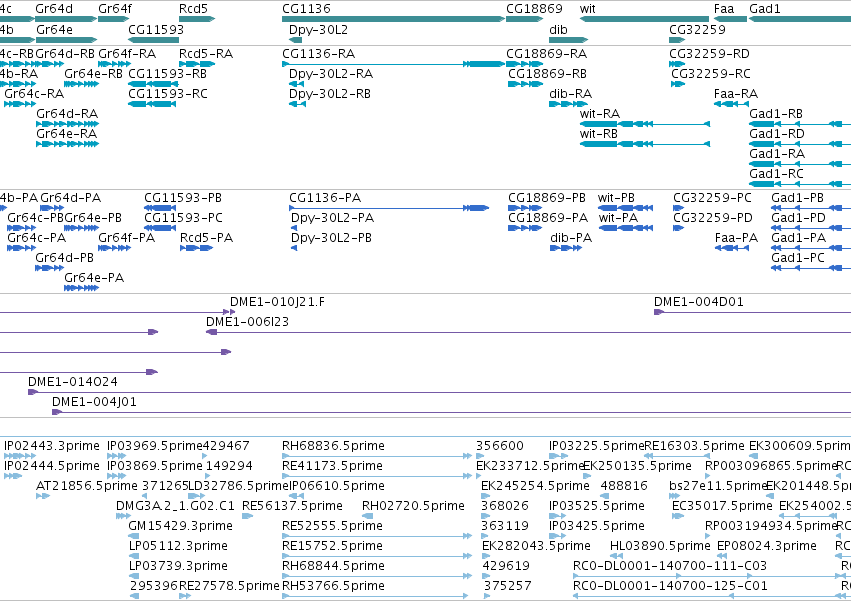Click EST EP08024.3prime
The image size is (851, 601).
[x=723, y=556]
